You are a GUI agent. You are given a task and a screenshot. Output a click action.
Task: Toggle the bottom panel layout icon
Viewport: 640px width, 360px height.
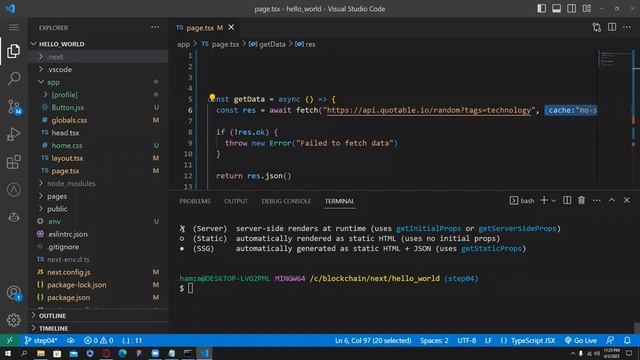(x=556, y=9)
